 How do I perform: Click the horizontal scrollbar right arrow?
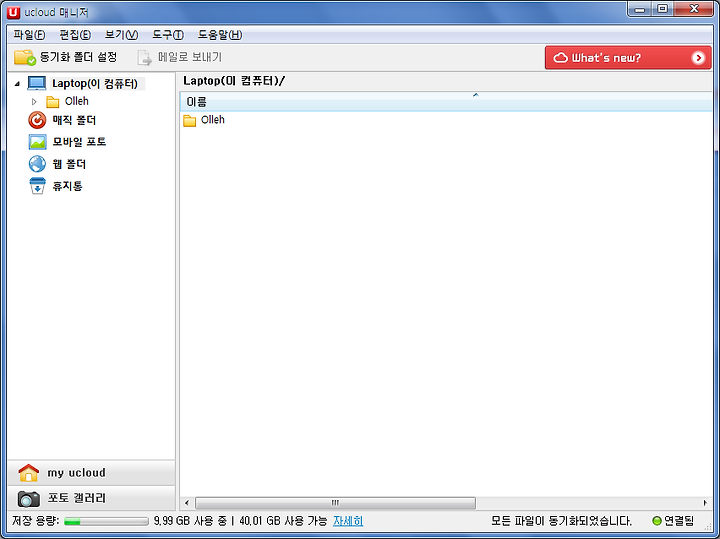[705, 503]
